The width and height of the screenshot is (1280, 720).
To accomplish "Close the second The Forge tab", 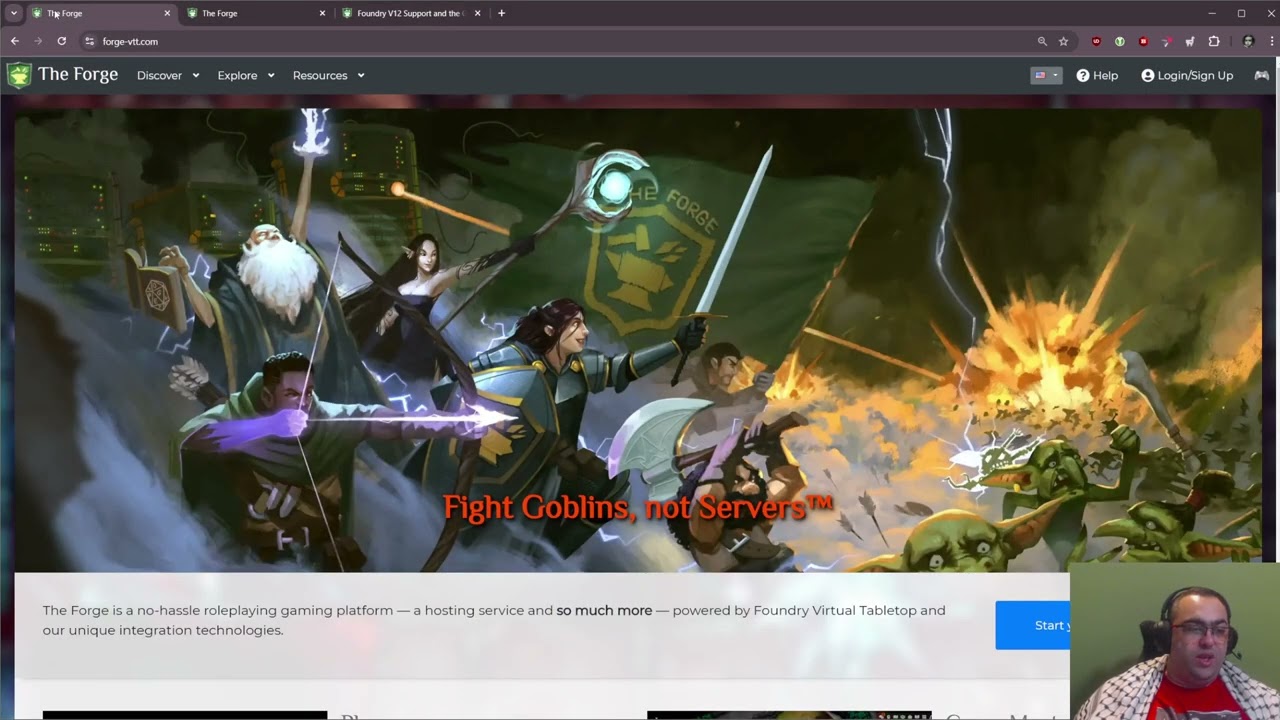I will click(322, 13).
